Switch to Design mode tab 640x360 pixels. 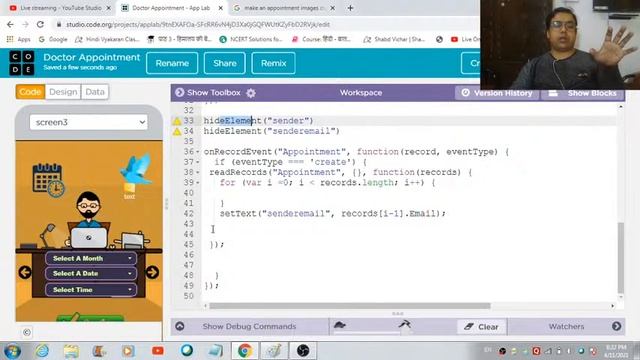point(63,92)
